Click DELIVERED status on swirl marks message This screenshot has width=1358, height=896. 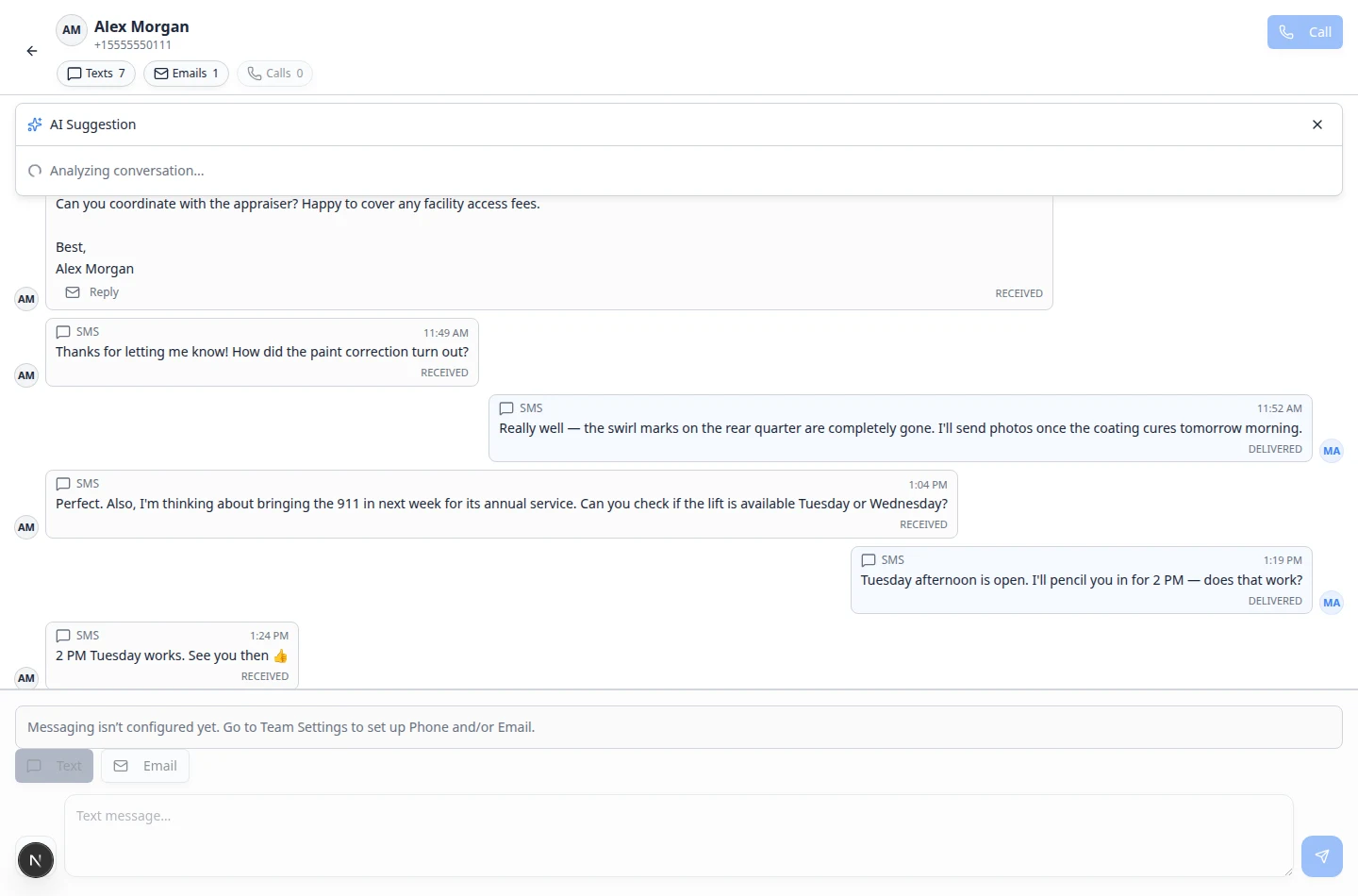pyautogui.click(x=1275, y=449)
